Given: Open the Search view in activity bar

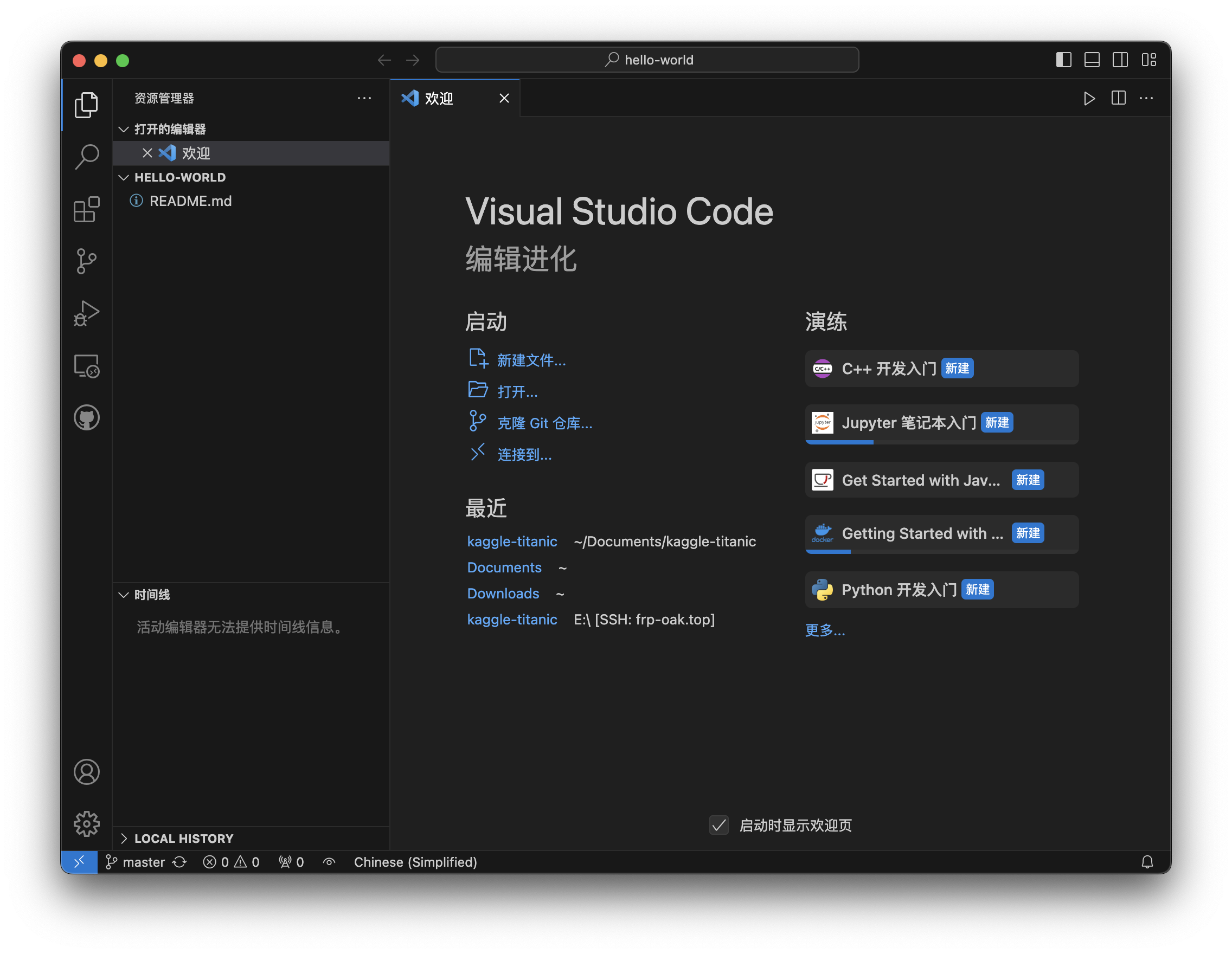Looking at the screenshot, I should 86,157.
